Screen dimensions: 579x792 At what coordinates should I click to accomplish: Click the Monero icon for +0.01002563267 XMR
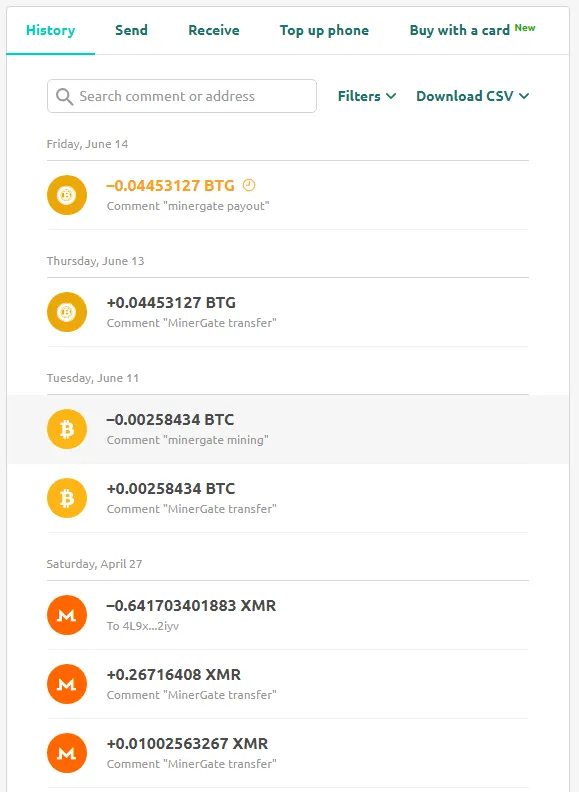click(67, 753)
